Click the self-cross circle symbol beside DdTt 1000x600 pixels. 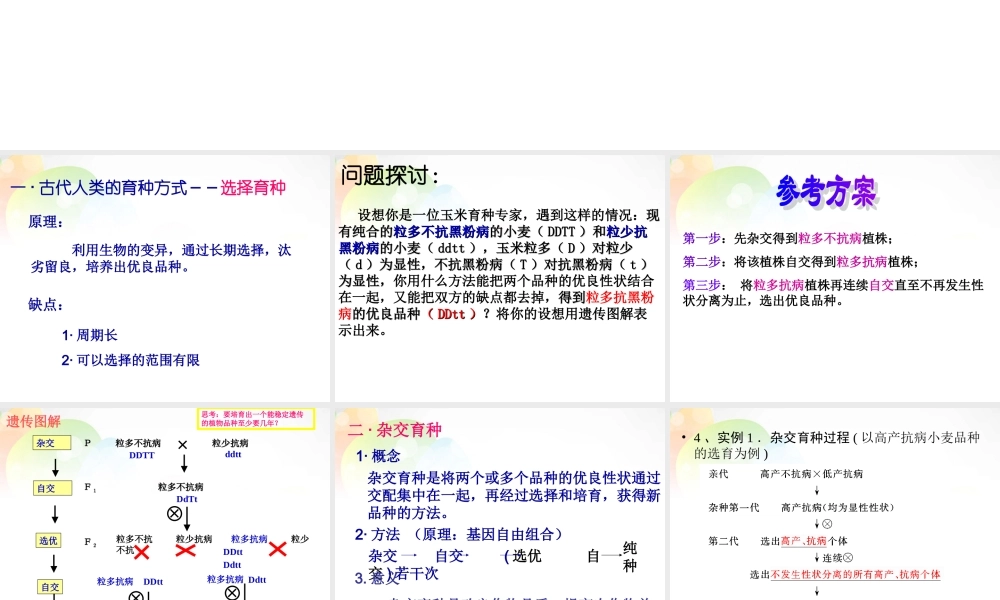pos(174,513)
